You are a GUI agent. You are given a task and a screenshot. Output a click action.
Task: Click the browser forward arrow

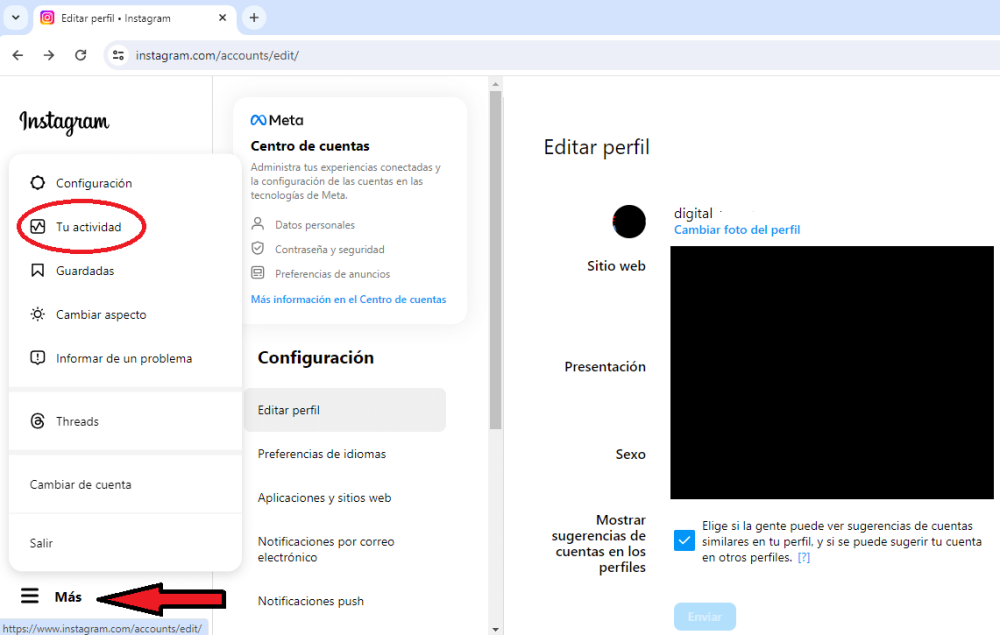(49, 55)
